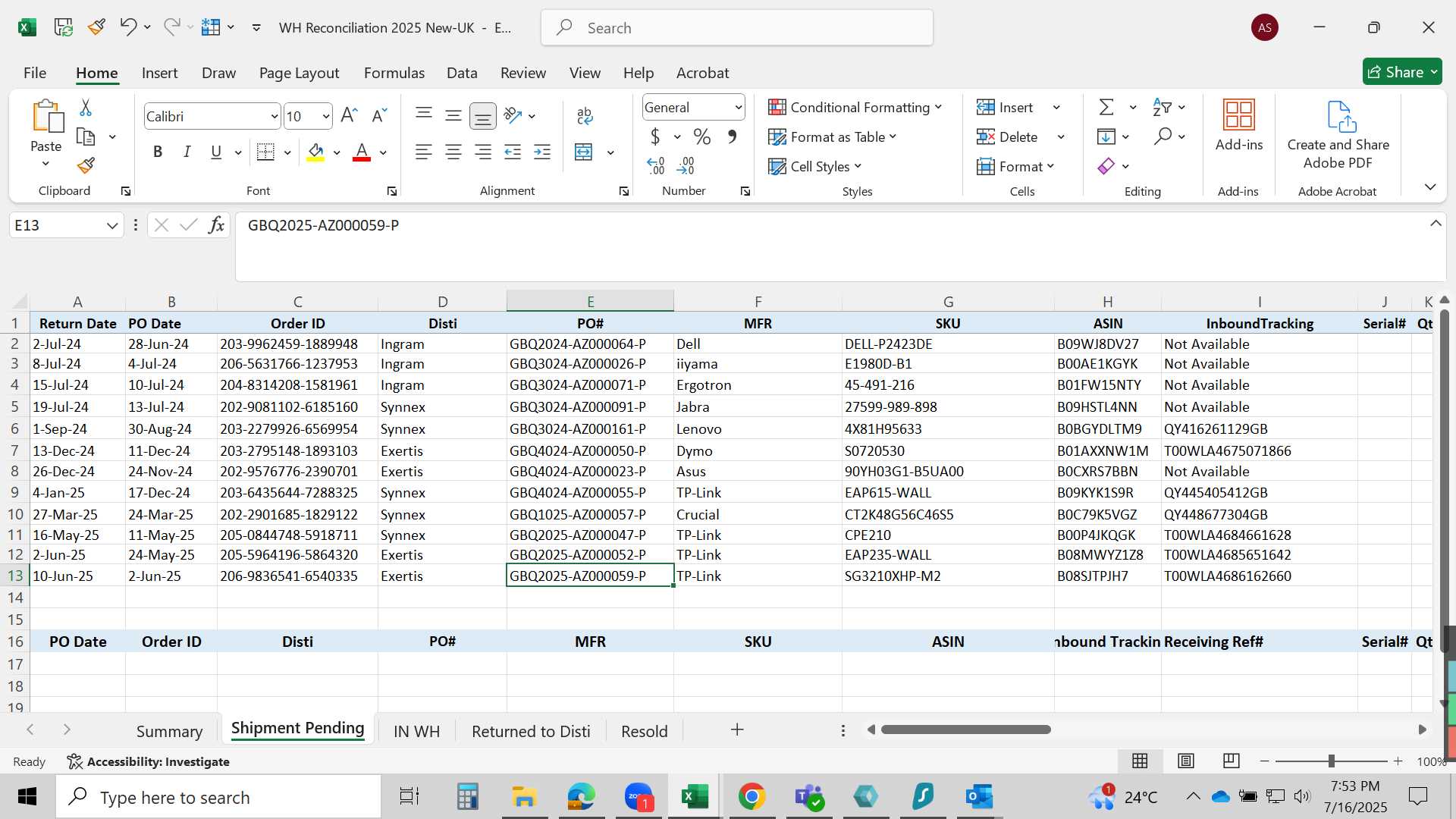This screenshot has height=819, width=1456.
Task: Set Top Align vertical alignment
Action: (x=424, y=115)
